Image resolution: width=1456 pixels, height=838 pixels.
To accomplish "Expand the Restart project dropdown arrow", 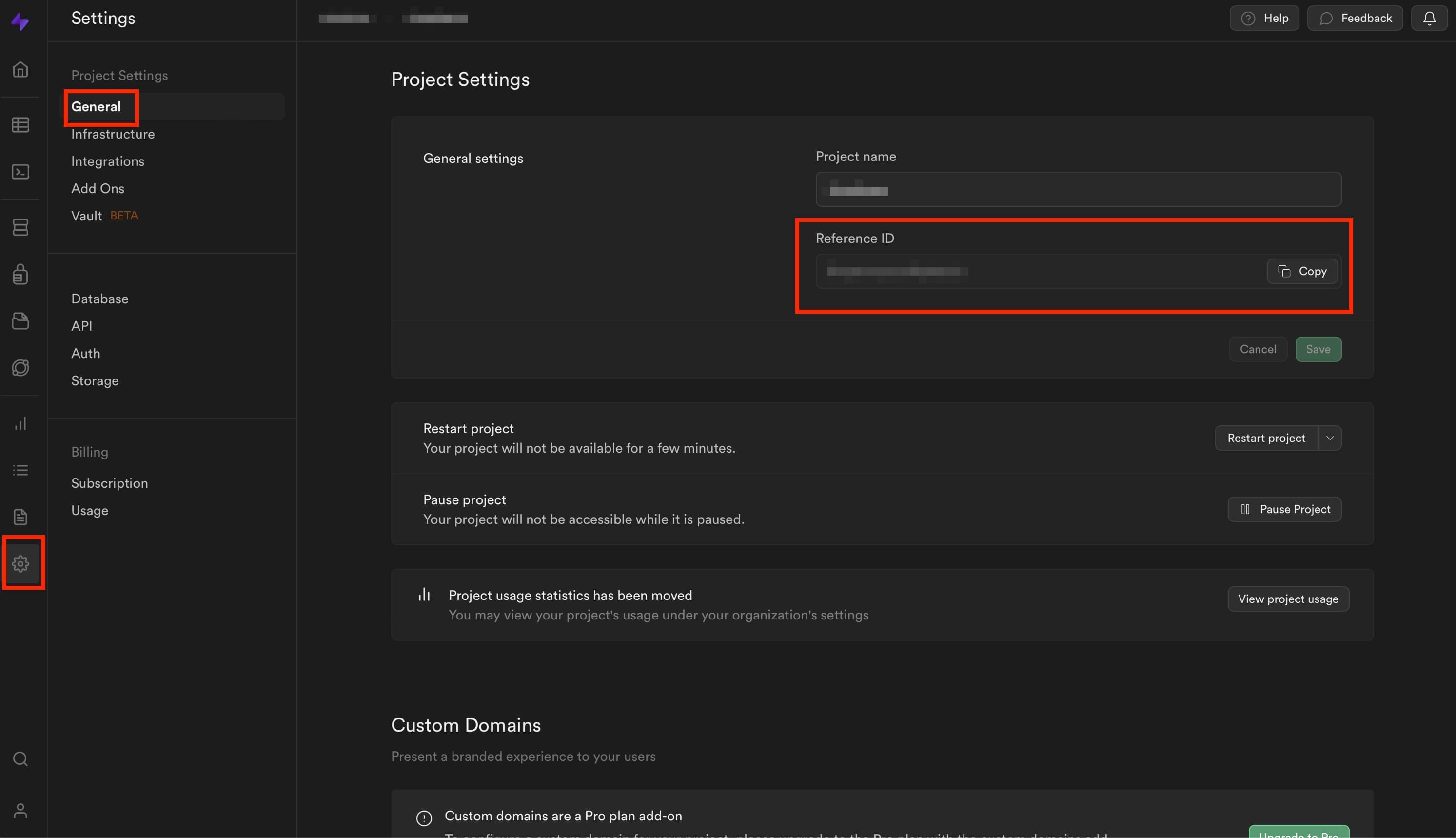I will (1329, 438).
